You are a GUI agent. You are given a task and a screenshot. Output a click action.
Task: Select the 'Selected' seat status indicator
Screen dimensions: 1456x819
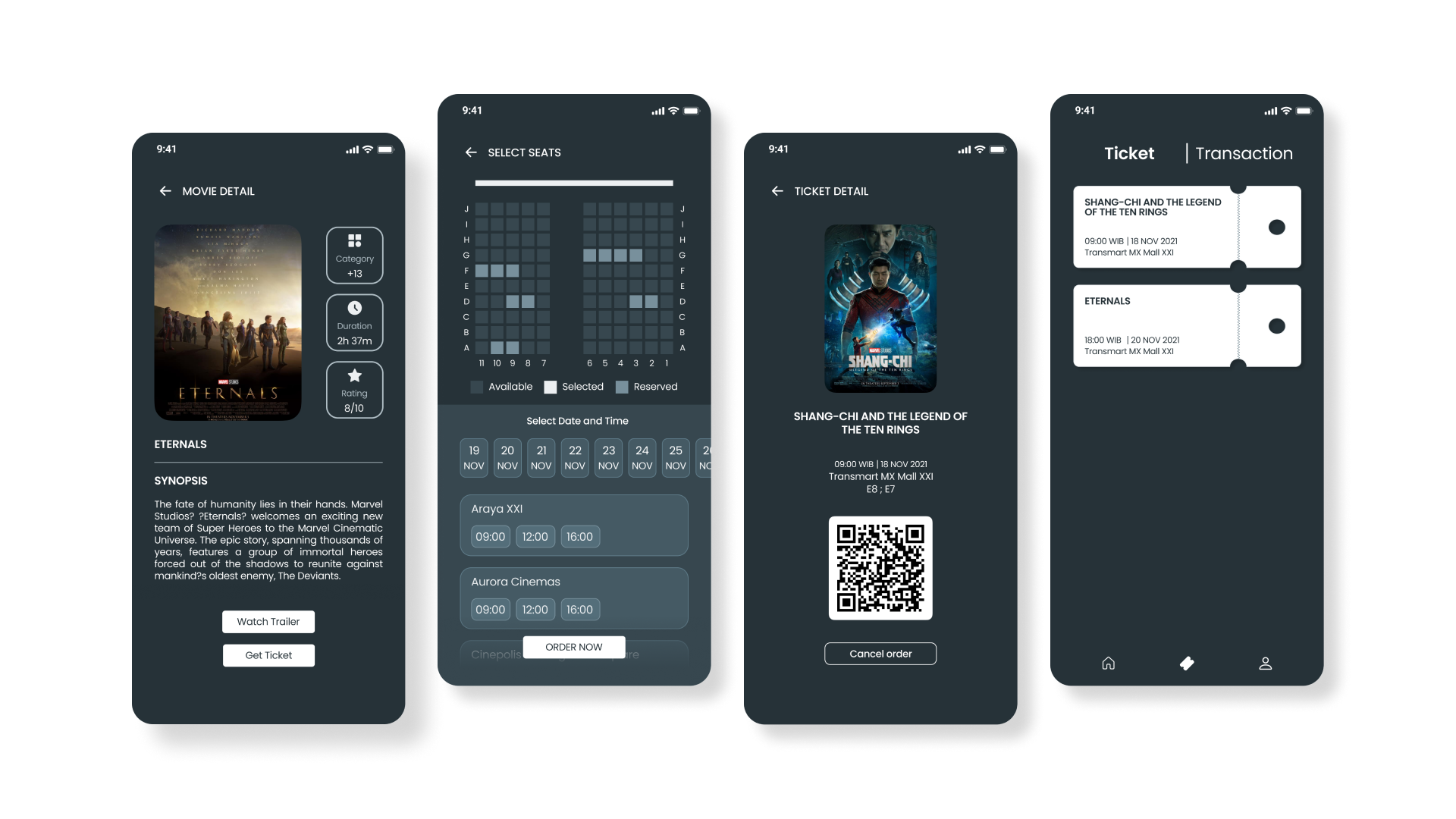(x=555, y=386)
